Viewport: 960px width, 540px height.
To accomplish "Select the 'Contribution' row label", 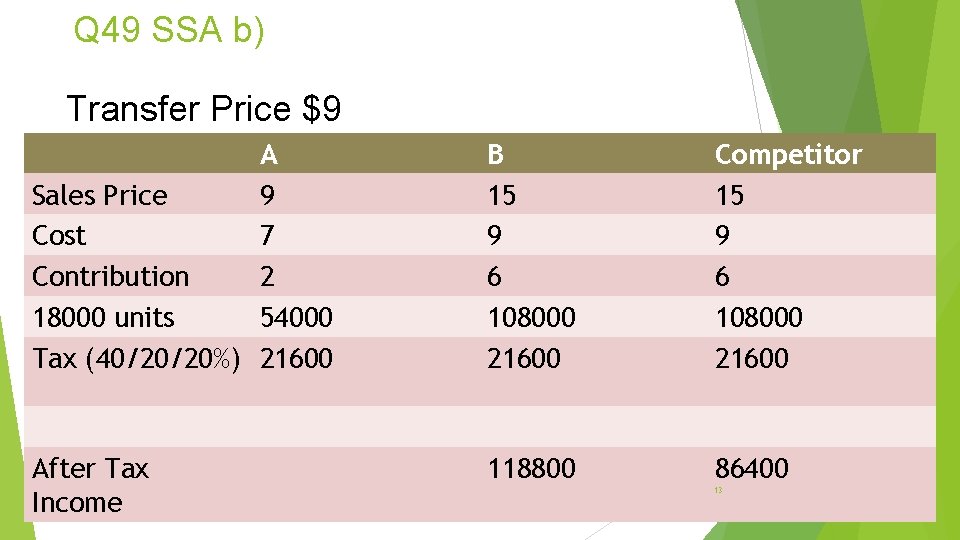I will [x=110, y=276].
